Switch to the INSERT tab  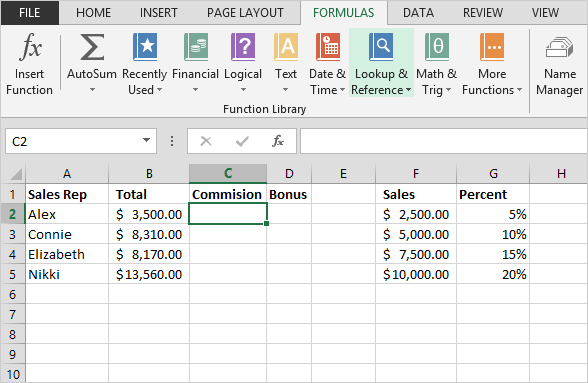click(x=158, y=13)
